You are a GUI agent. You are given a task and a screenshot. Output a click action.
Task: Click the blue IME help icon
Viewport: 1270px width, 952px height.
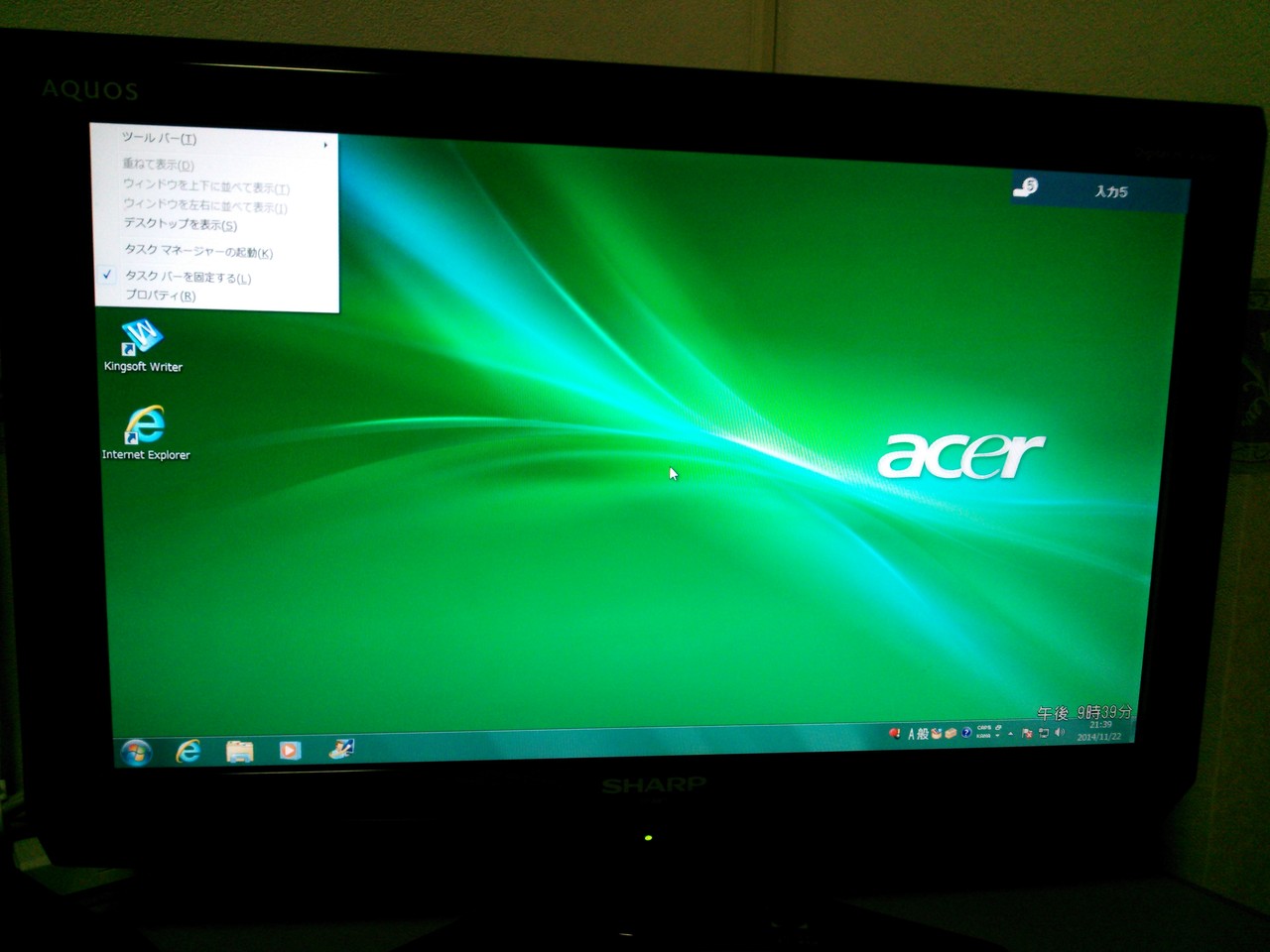(x=966, y=734)
